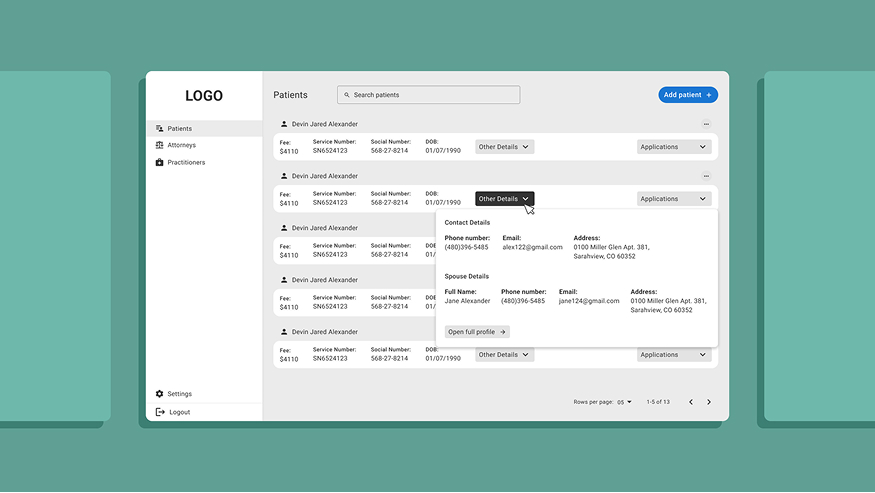This screenshot has height=493, width=875.
Task: Click service number SN6524123 in the second row
Action: (x=330, y=203)
